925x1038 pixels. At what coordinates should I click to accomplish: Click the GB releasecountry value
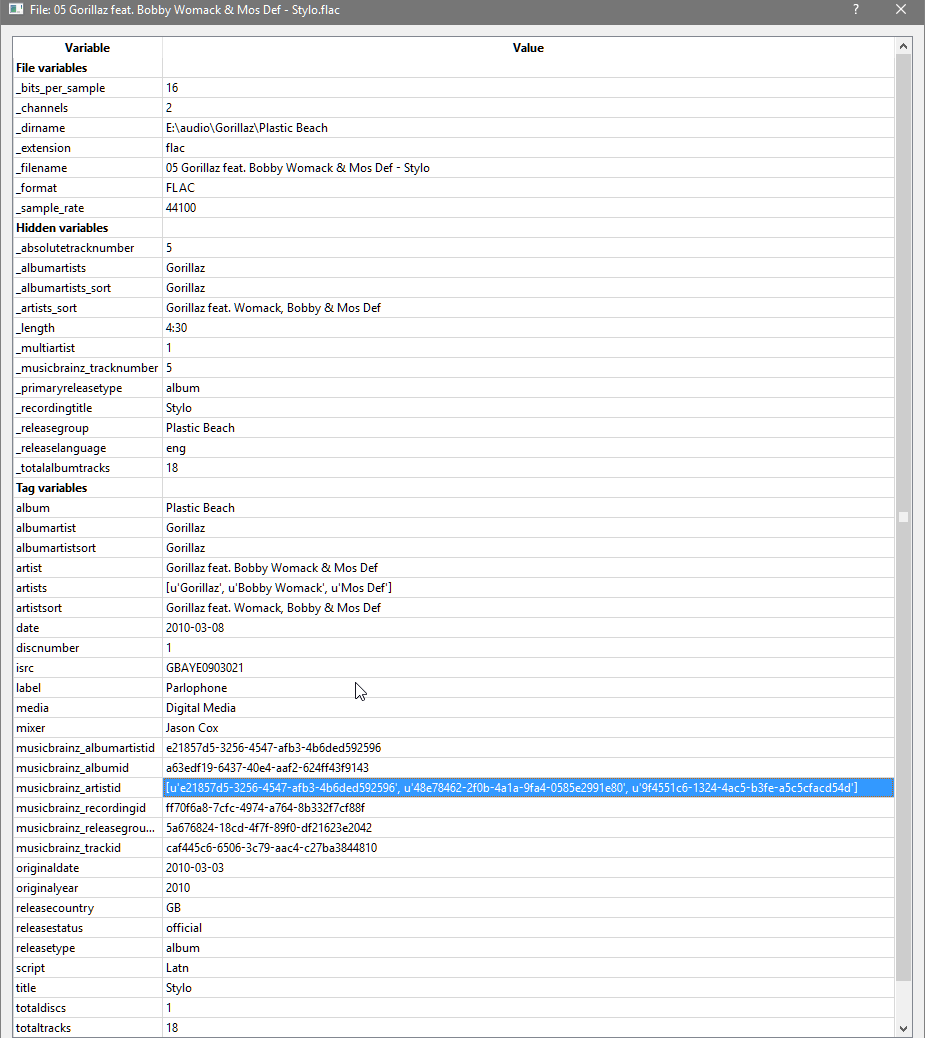(x=173, y=908)
